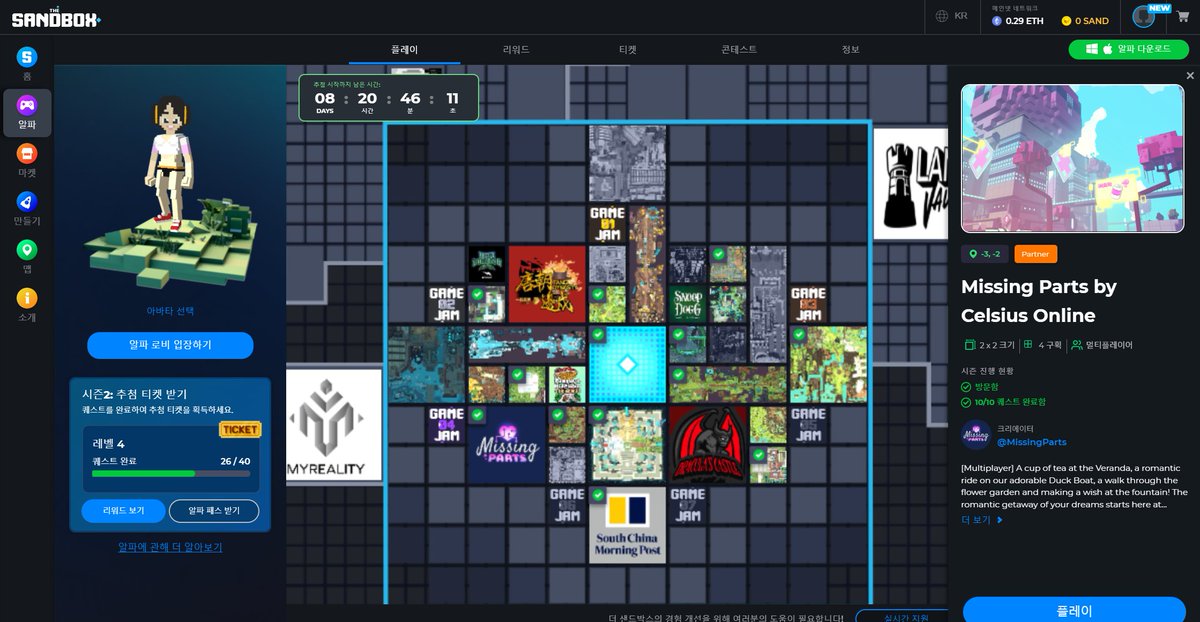Click the 아바타 선택 link
This screenshot has width=1200, height=622.
(x=170, y=311)
